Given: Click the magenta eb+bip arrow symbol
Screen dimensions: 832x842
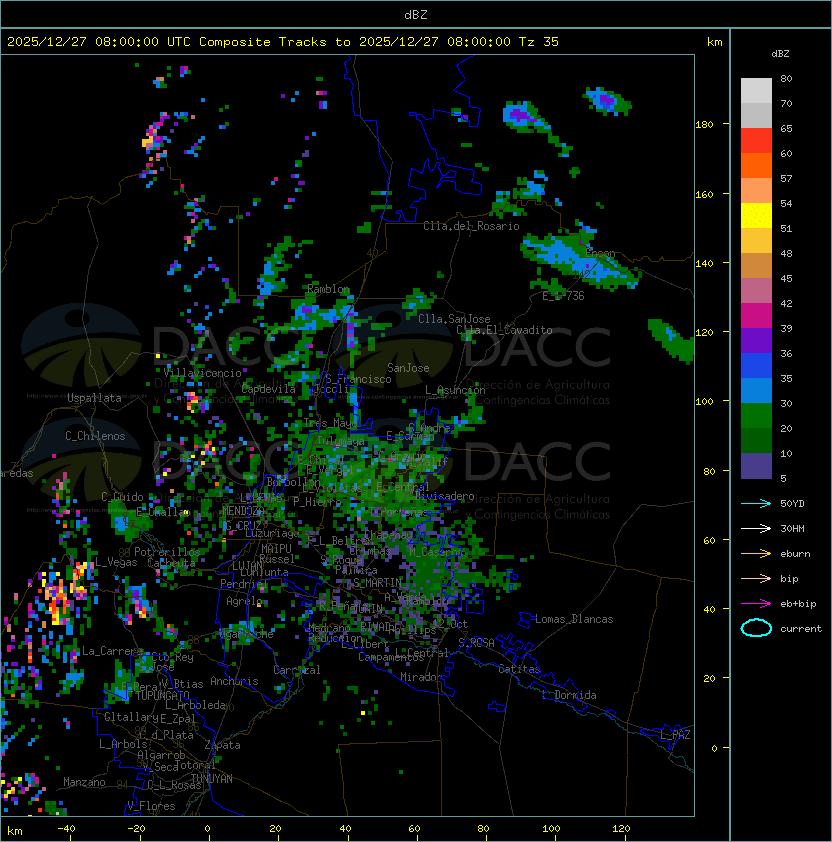Looking at the screenshot, I should [756, 604].
